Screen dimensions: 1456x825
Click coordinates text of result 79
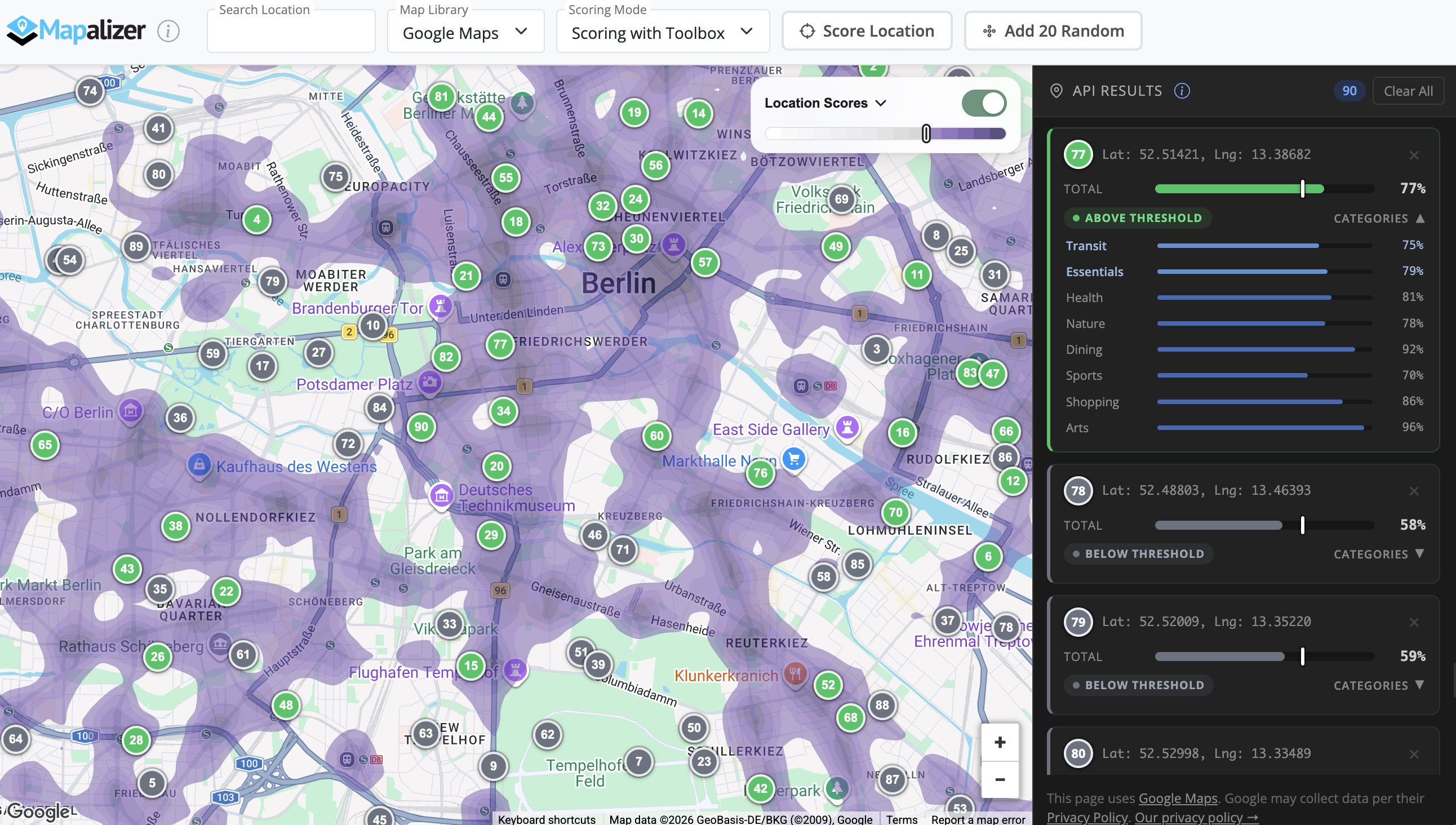(x=1206, y=622)
